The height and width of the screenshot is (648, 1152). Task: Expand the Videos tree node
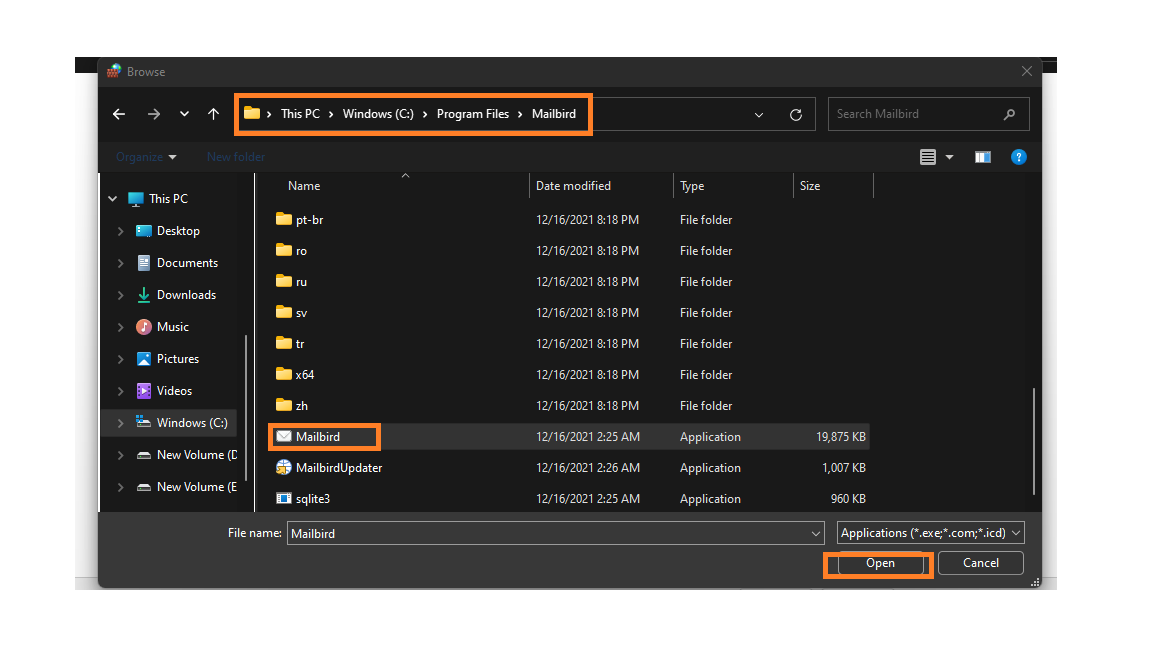coord(120,391)
